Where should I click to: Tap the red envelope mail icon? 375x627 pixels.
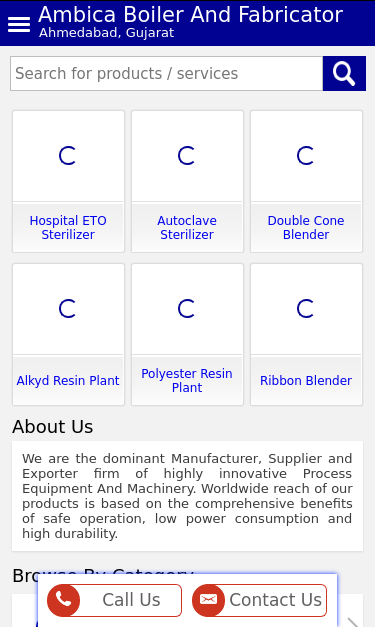(208, 600)
